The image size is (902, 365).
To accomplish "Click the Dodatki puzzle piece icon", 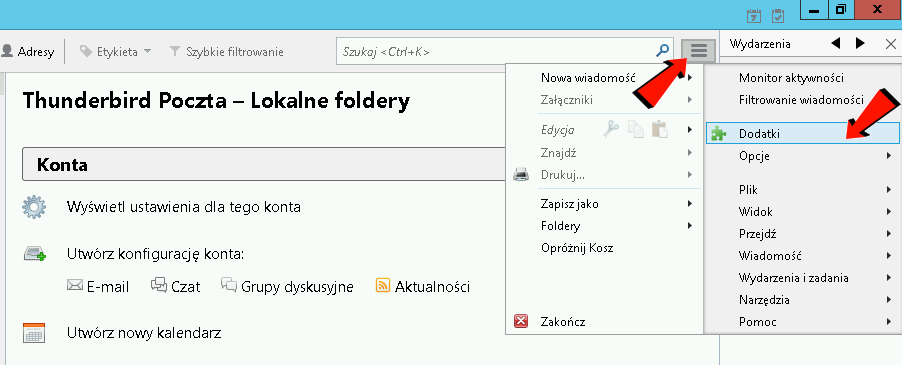I will click(x=718, y=133).
